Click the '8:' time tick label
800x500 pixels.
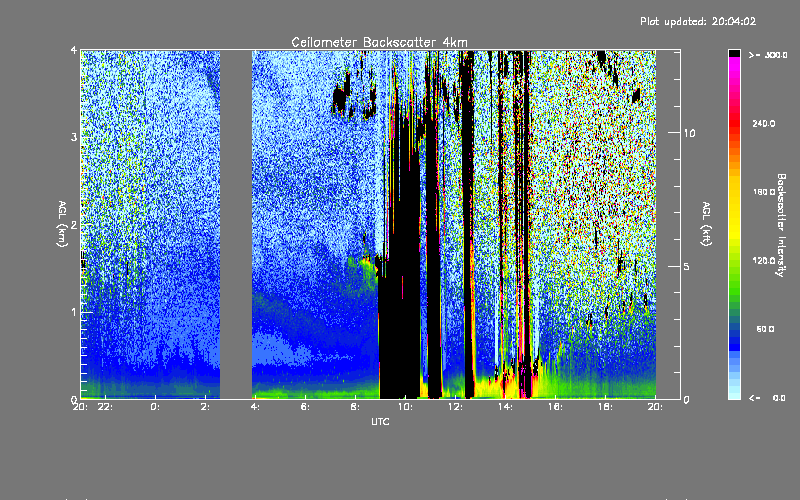pos(355,407)
